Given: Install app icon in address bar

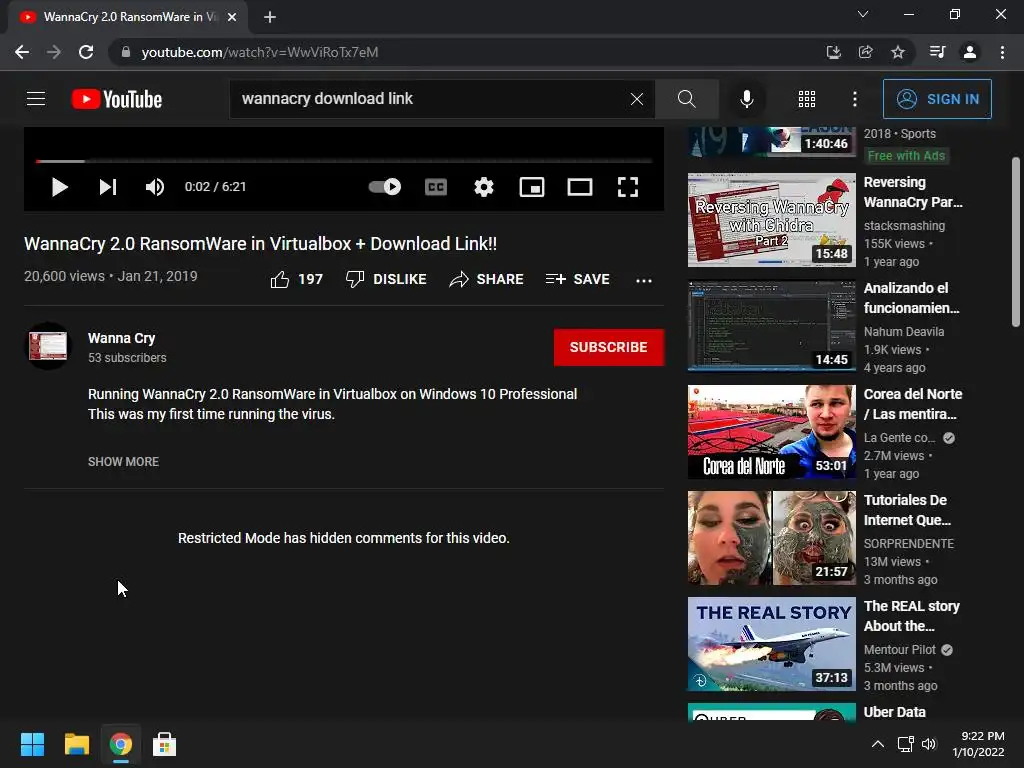Looking at the screenshot, I should point(833,52).
